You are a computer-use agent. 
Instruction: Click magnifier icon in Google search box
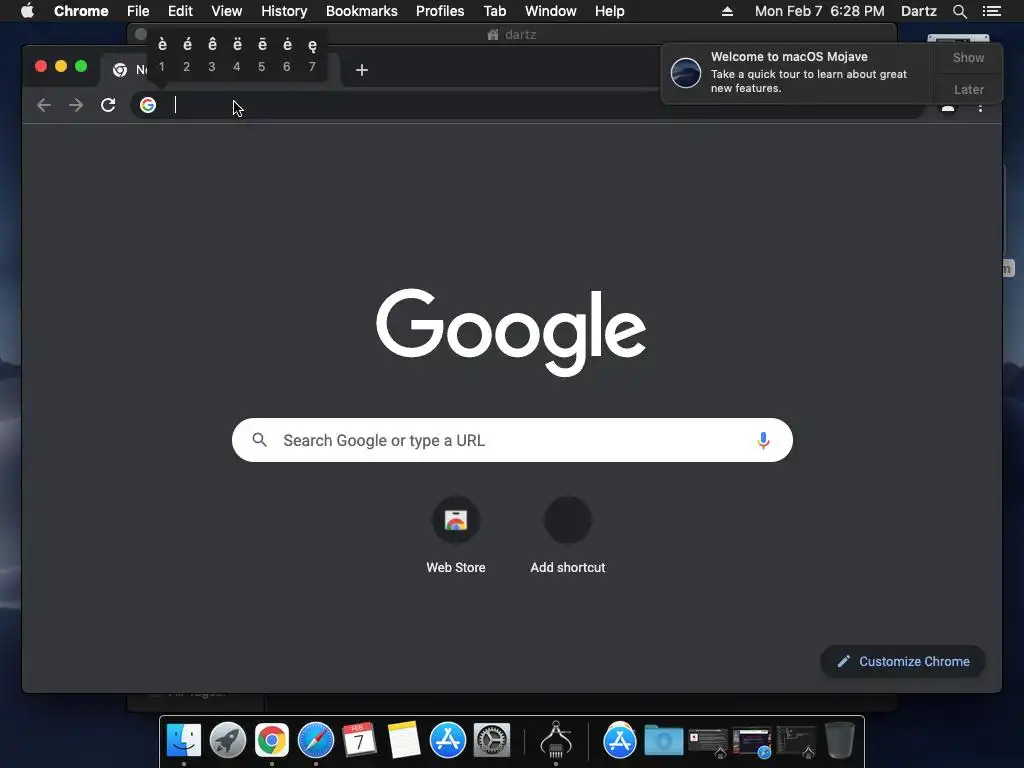259,440
